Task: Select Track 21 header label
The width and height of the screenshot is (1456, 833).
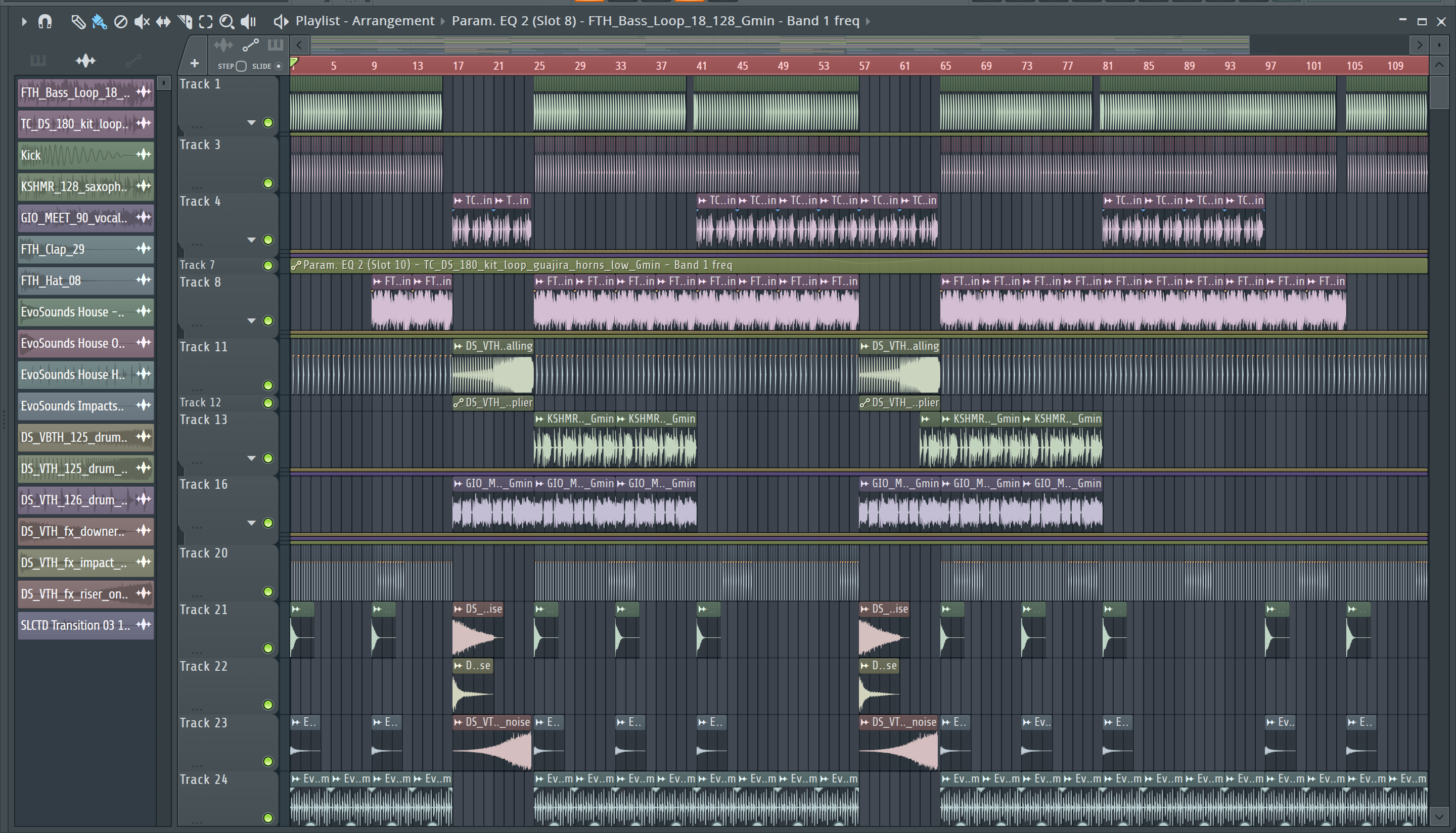Action: 204,610
